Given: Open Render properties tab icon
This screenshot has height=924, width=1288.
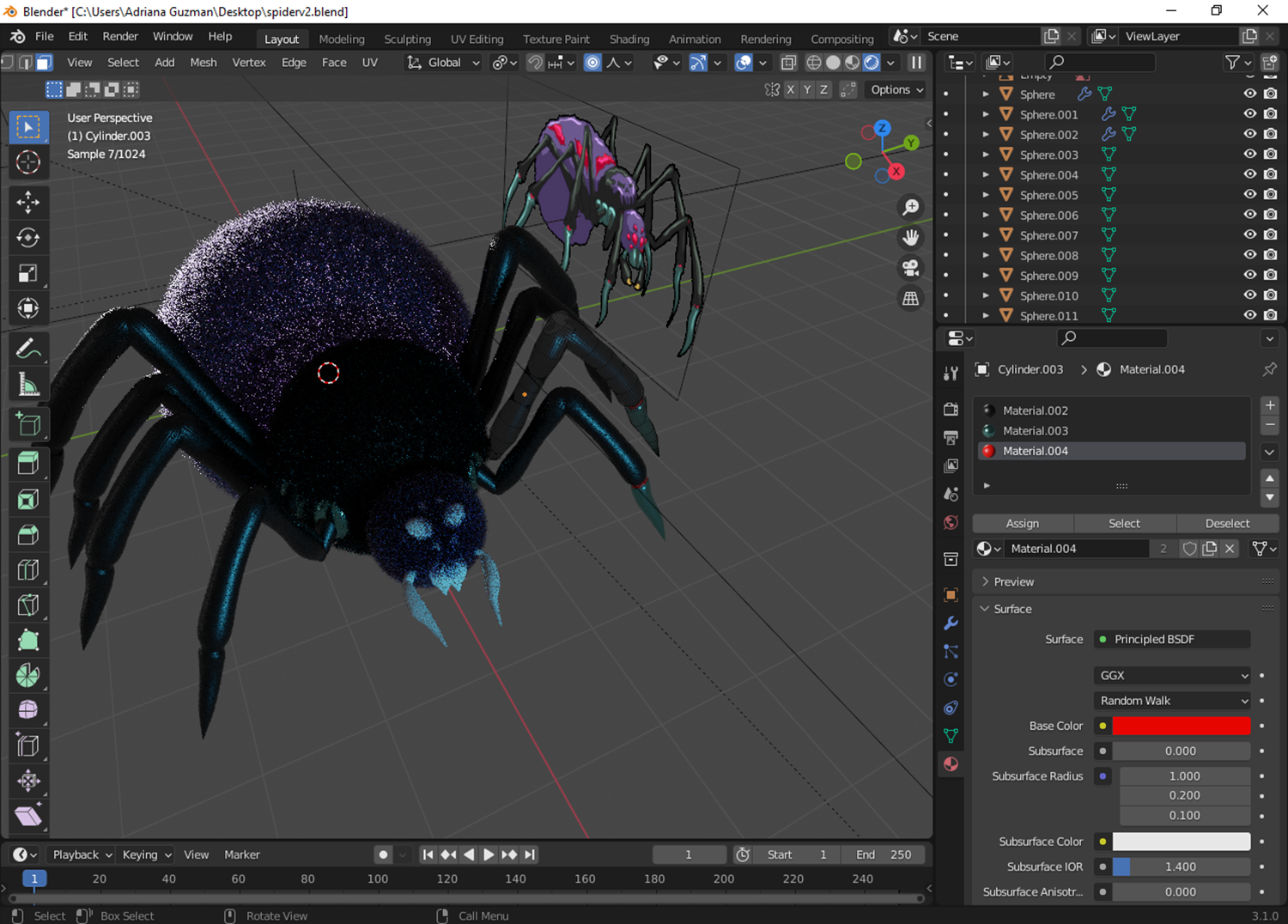Looking at the screenshot, I should click(x=951, y=409).
